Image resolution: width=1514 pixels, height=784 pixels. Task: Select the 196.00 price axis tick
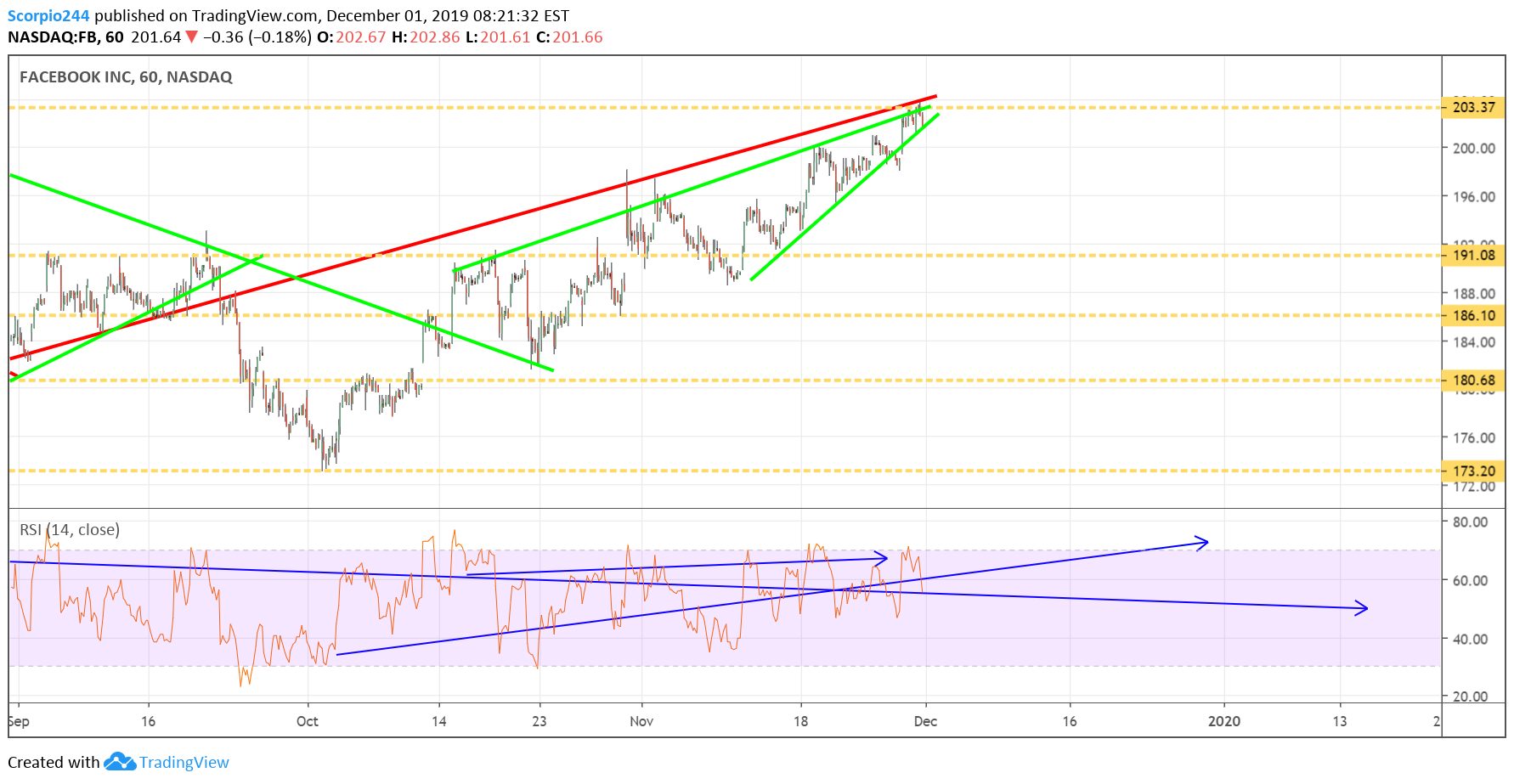1474,196
